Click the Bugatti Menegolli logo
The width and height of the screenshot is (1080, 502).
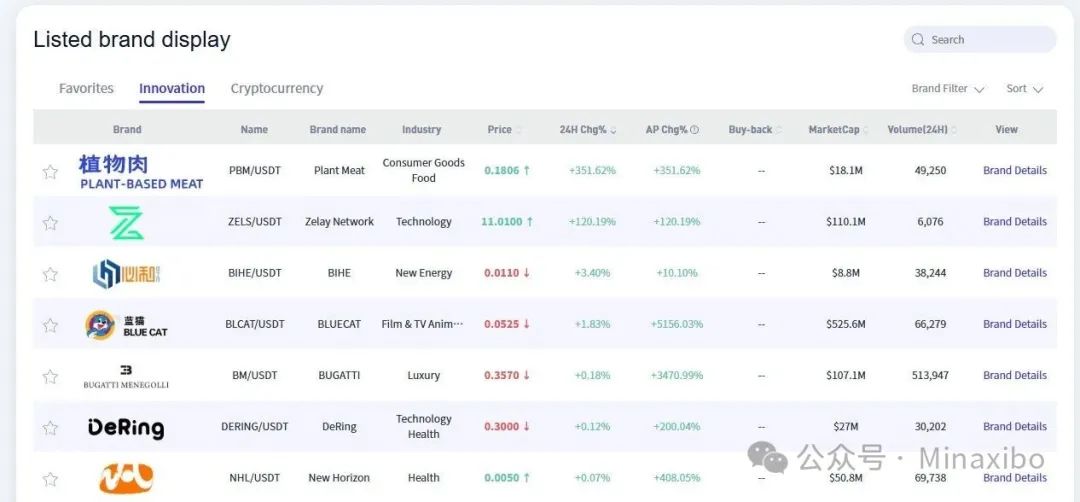(126, 377)
